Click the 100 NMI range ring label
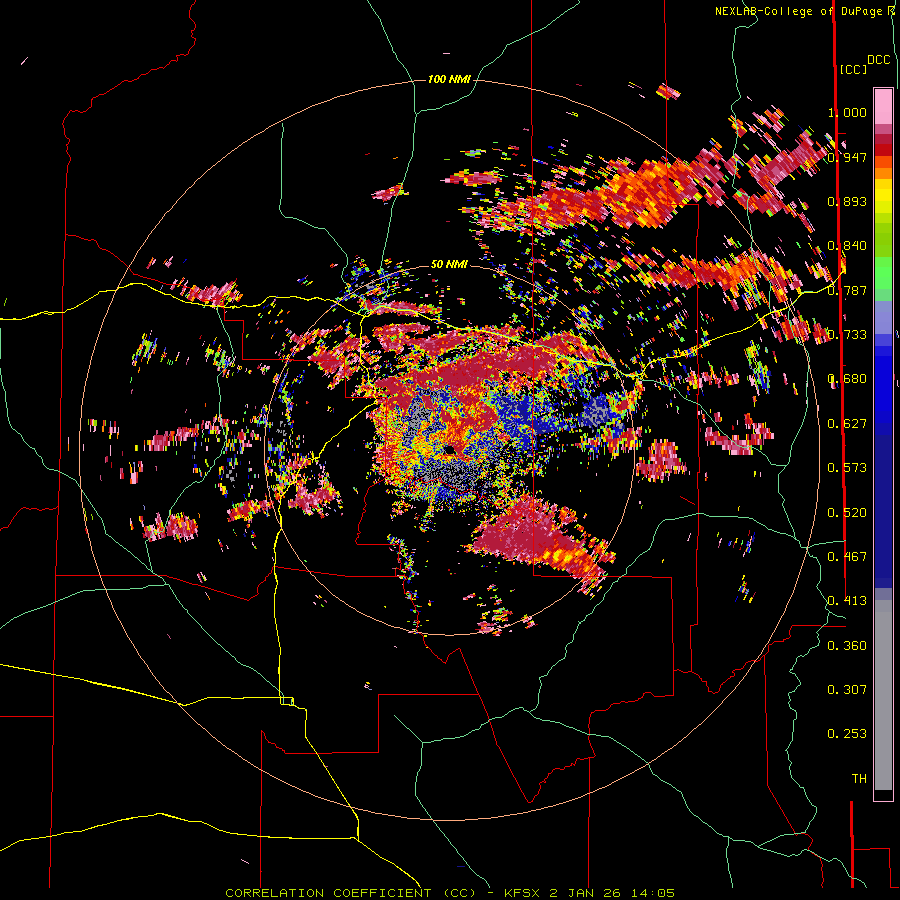900x900 pixels. (449, 79)
